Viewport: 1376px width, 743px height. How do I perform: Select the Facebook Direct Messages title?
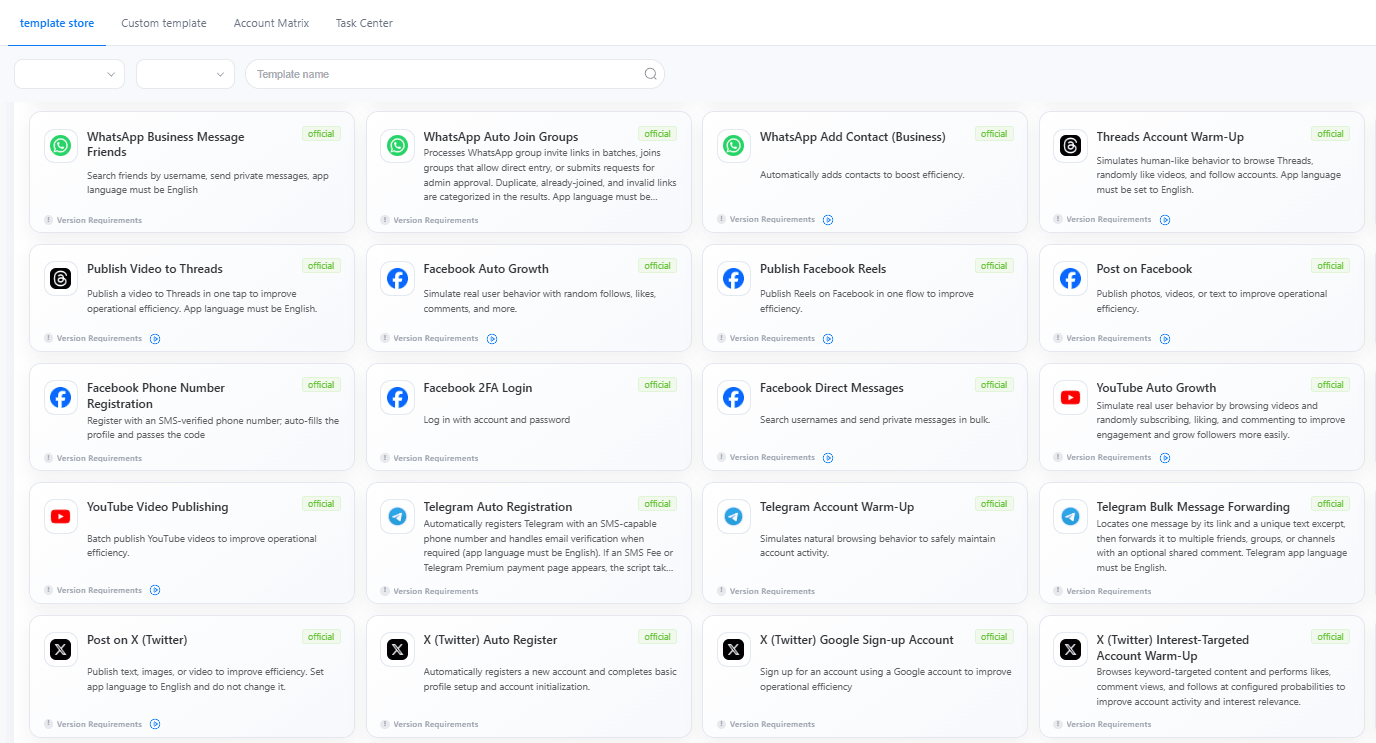[x=832, y=388]
